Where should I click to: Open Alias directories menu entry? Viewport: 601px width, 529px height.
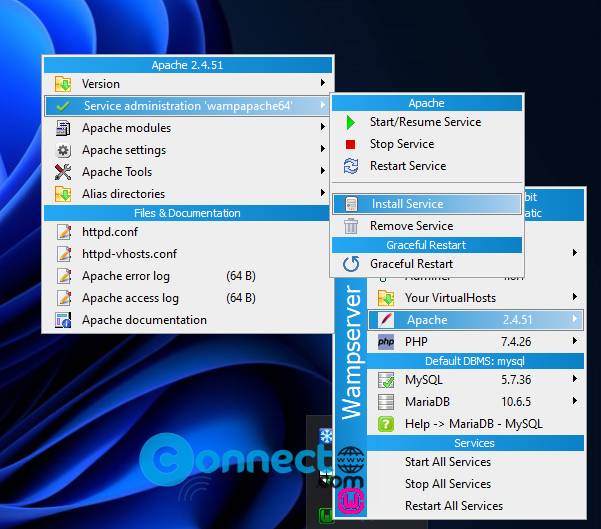[187, 194]
